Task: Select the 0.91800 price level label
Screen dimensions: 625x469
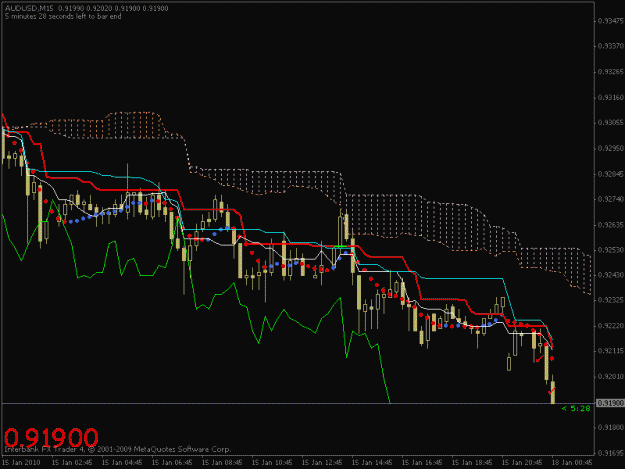Action: pyautogui.click(x=611, y=428)
